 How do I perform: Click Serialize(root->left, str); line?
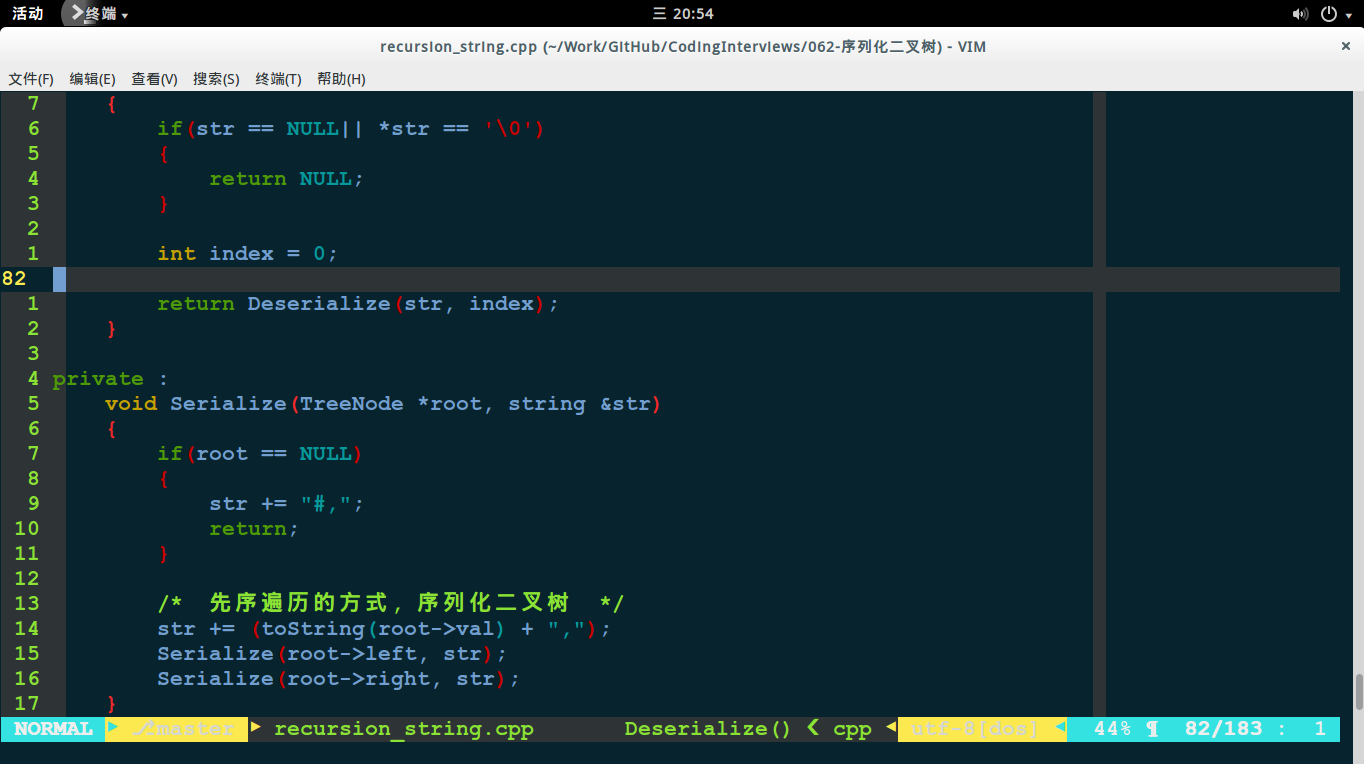(332, 654)
